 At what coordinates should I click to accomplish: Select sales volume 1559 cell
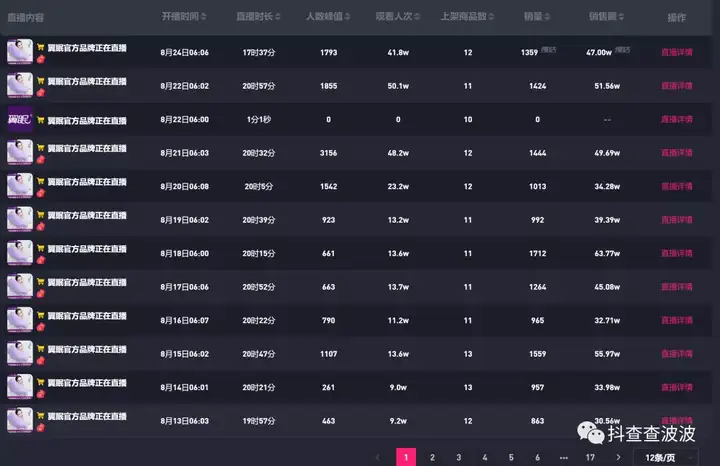(x=537, y=354)
